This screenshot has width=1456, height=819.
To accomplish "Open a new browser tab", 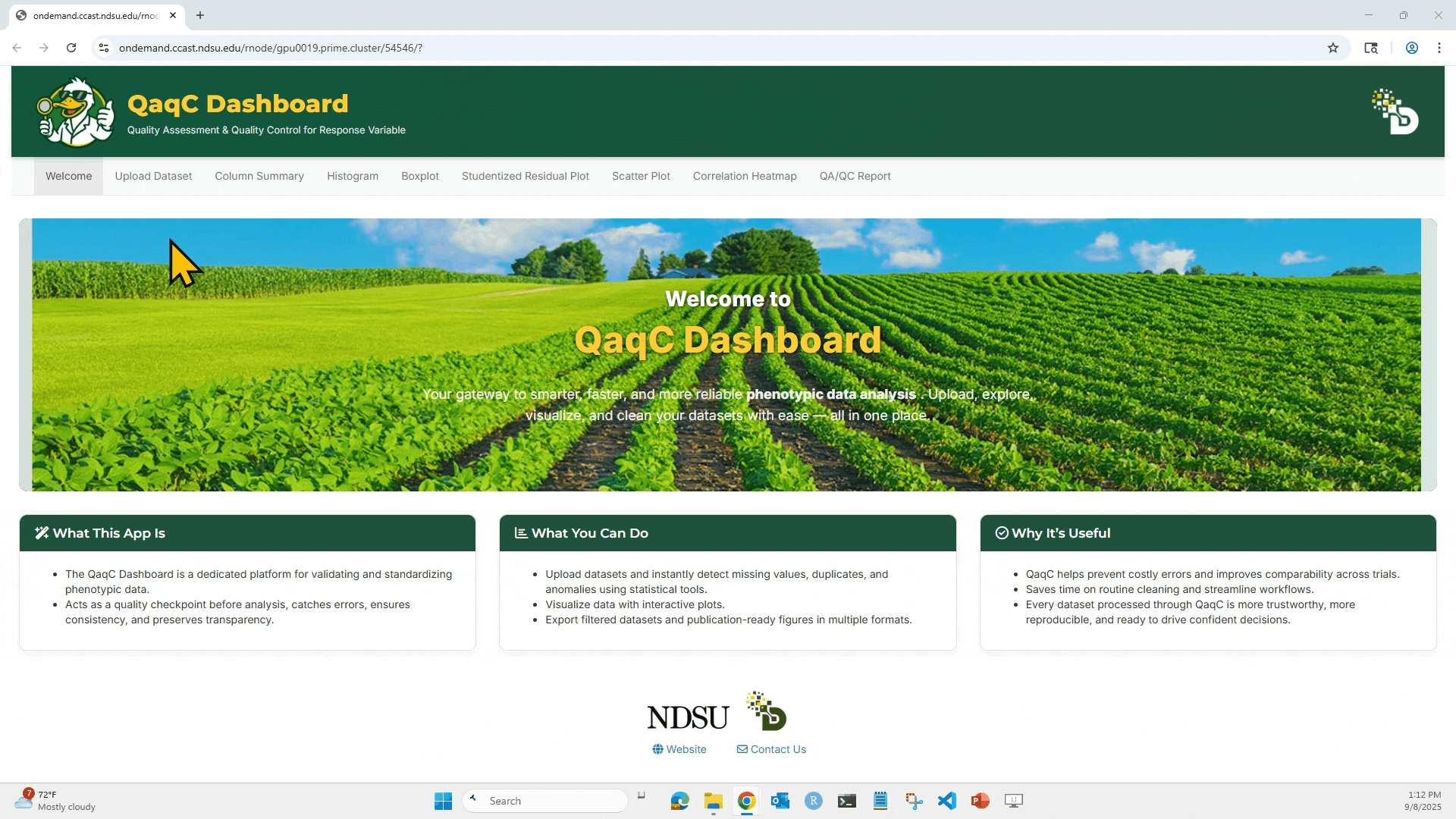I will click(200, 15).
